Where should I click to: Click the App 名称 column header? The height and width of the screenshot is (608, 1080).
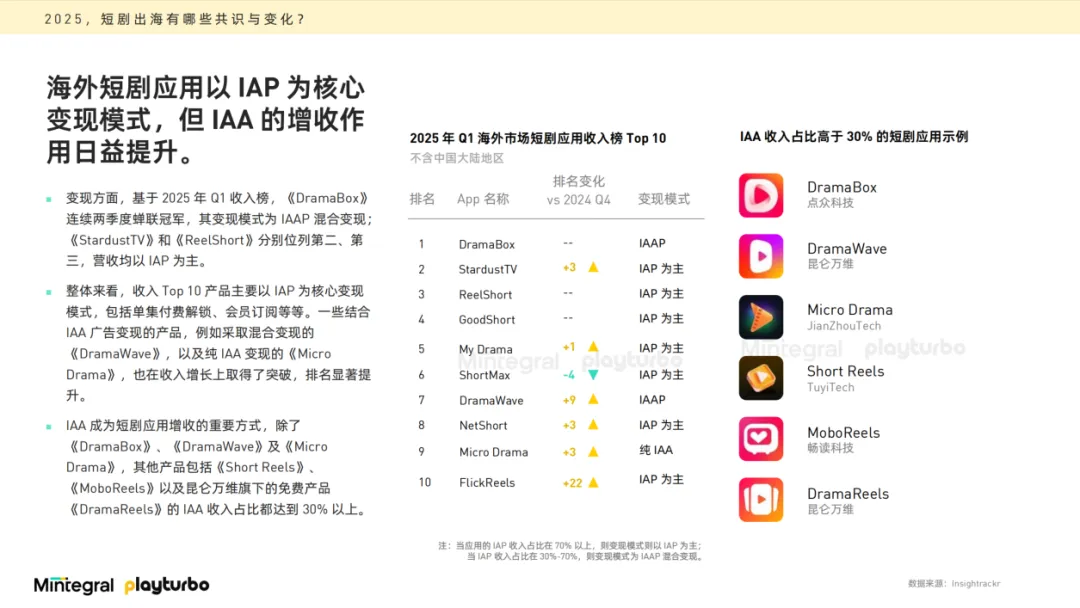point(483,199)
